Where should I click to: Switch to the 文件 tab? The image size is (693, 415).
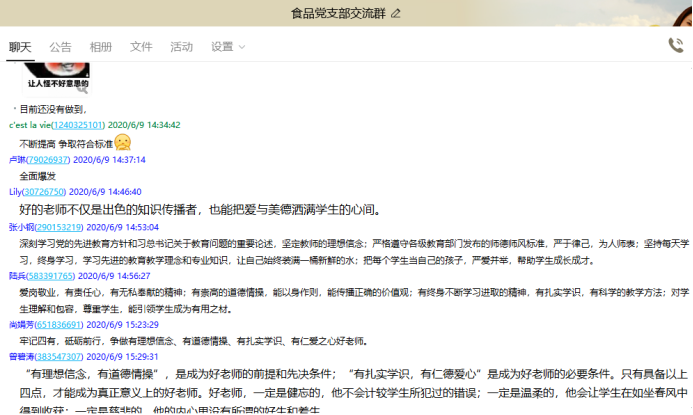[x=141, y=47]
